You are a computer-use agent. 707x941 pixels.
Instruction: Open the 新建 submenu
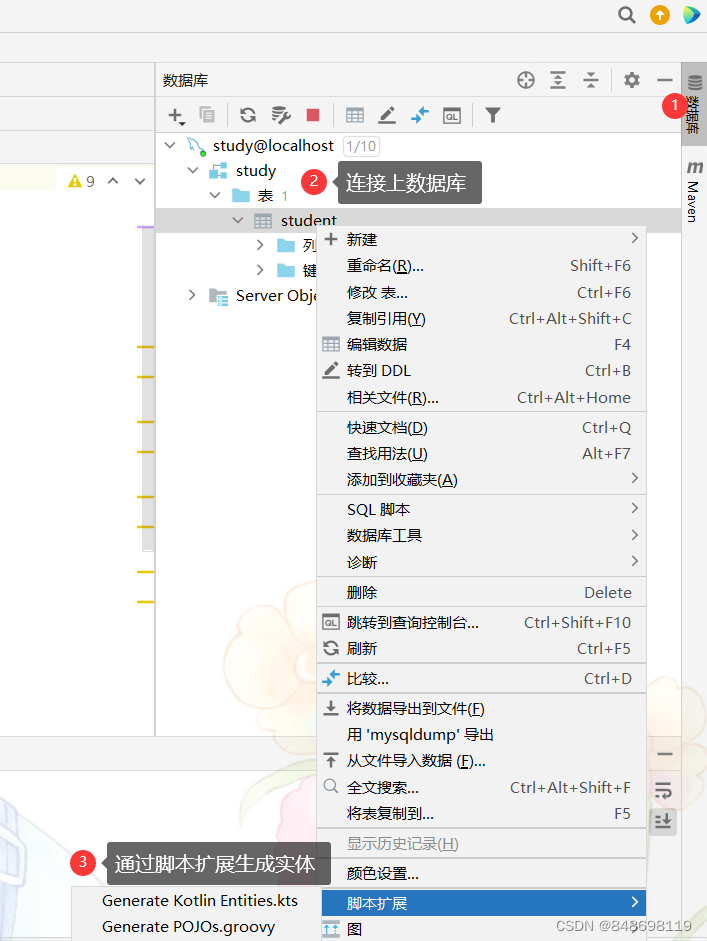click(x=481, y=239)
